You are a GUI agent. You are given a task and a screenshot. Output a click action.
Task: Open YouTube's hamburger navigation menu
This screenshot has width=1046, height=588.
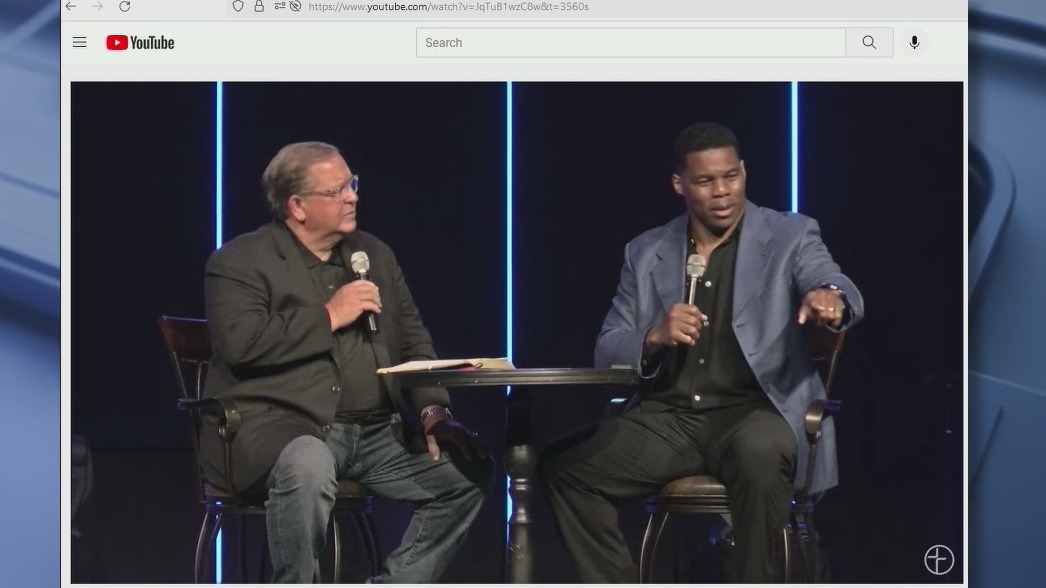79,42
